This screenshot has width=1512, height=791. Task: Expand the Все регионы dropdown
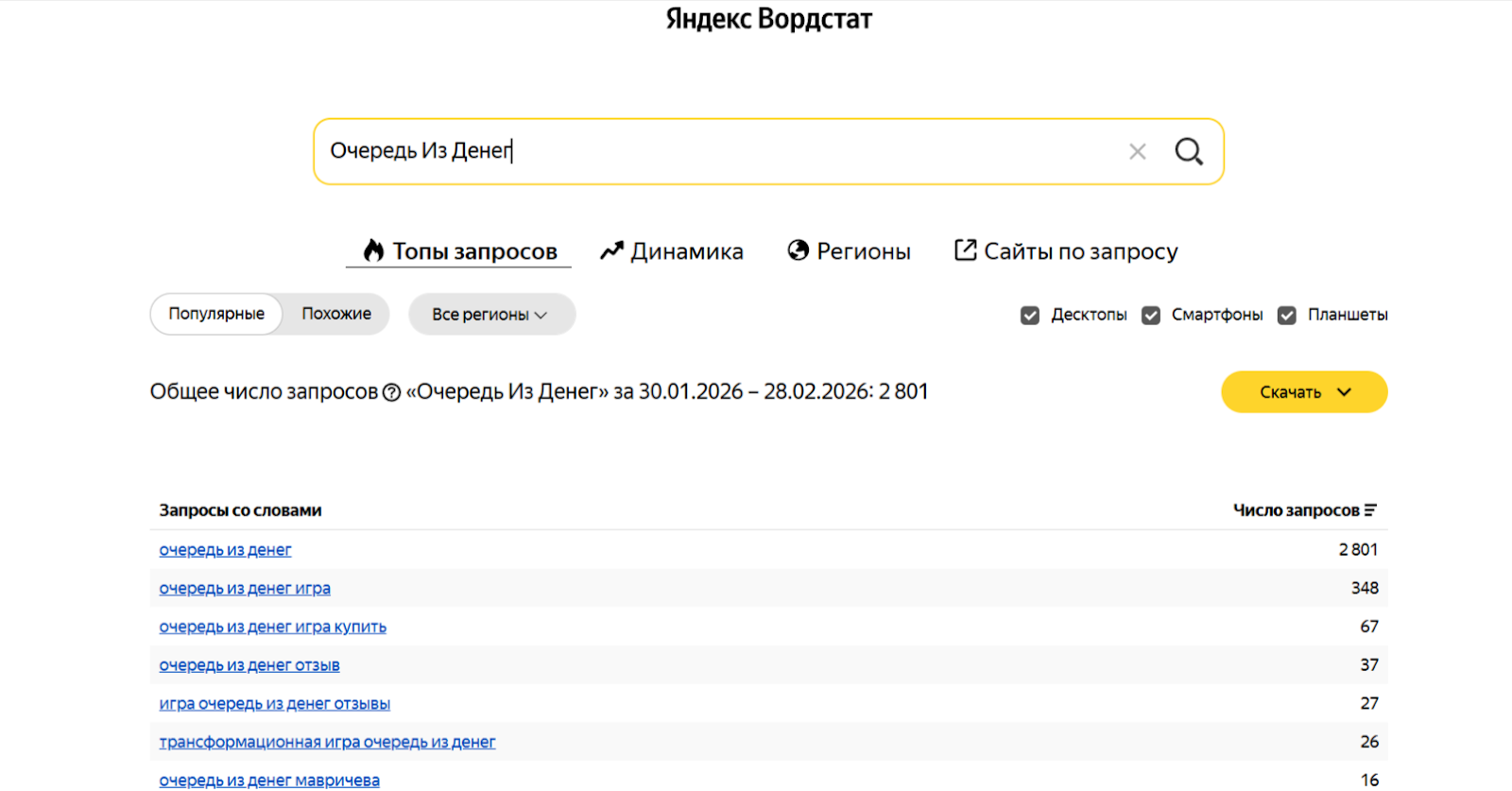491,314
